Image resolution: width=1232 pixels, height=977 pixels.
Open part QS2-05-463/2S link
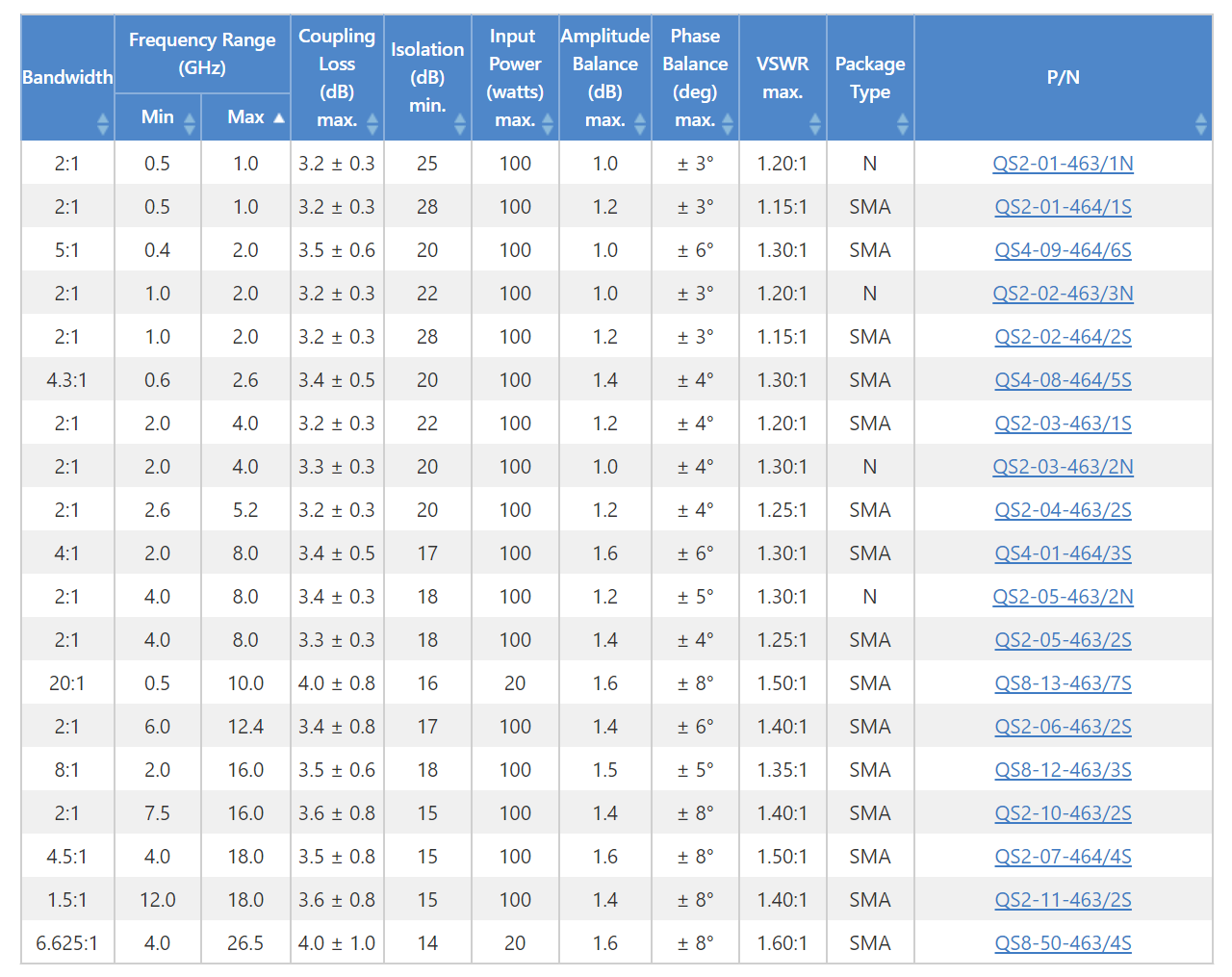point(1063,640)
